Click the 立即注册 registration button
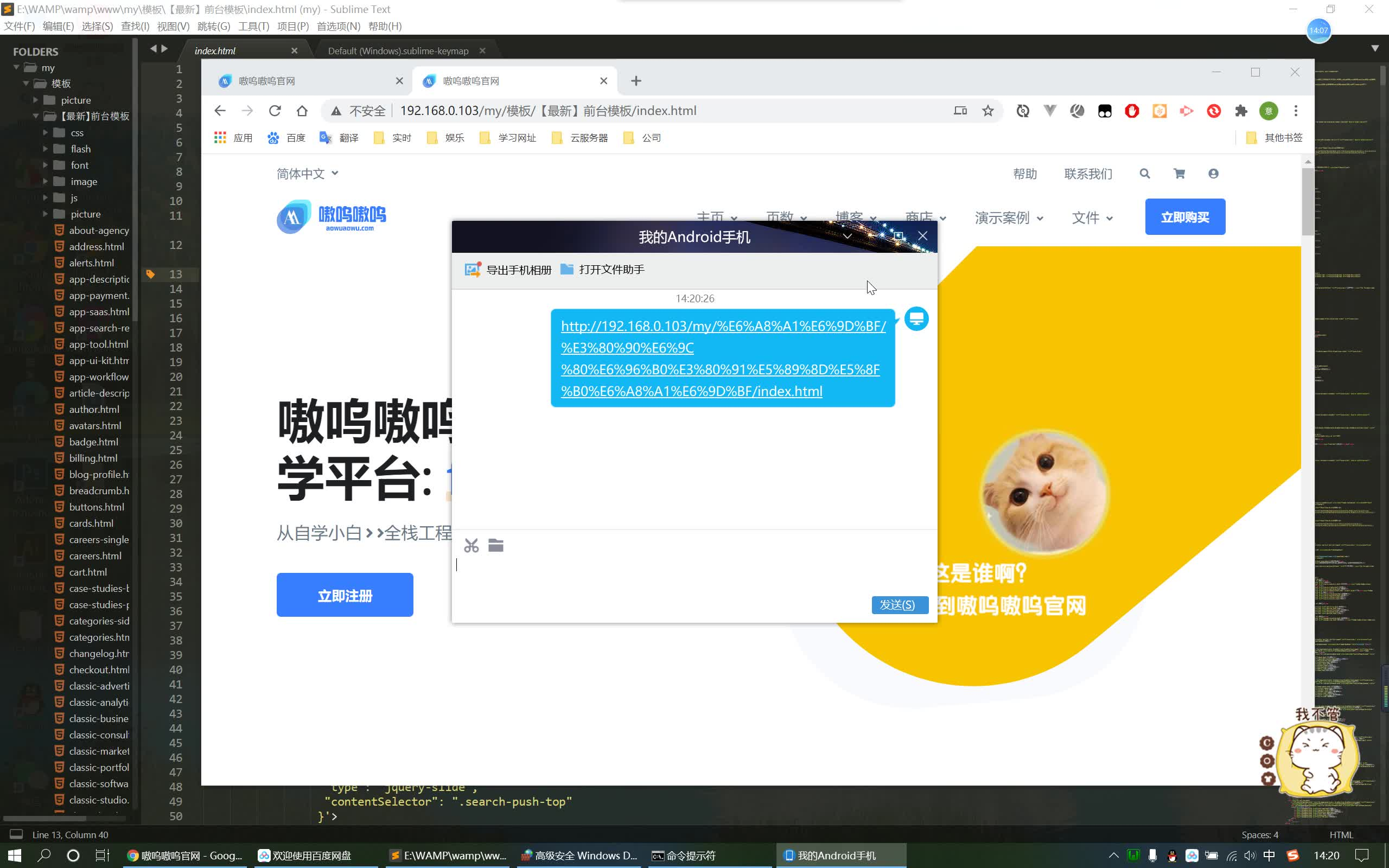 point(345,595)
